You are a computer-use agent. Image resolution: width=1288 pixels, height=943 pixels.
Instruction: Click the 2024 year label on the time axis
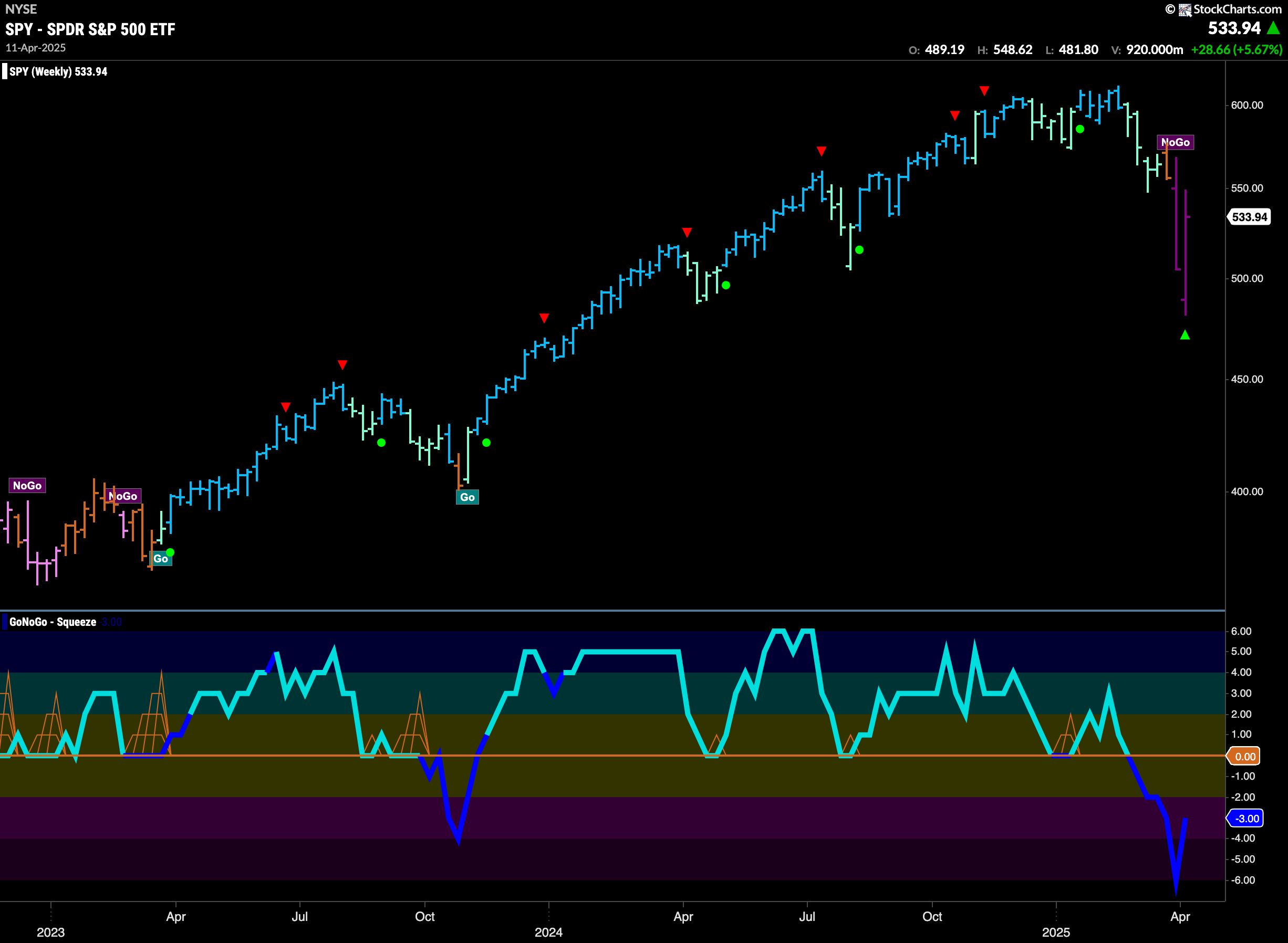pyautogui.click(x=548, y=932)
